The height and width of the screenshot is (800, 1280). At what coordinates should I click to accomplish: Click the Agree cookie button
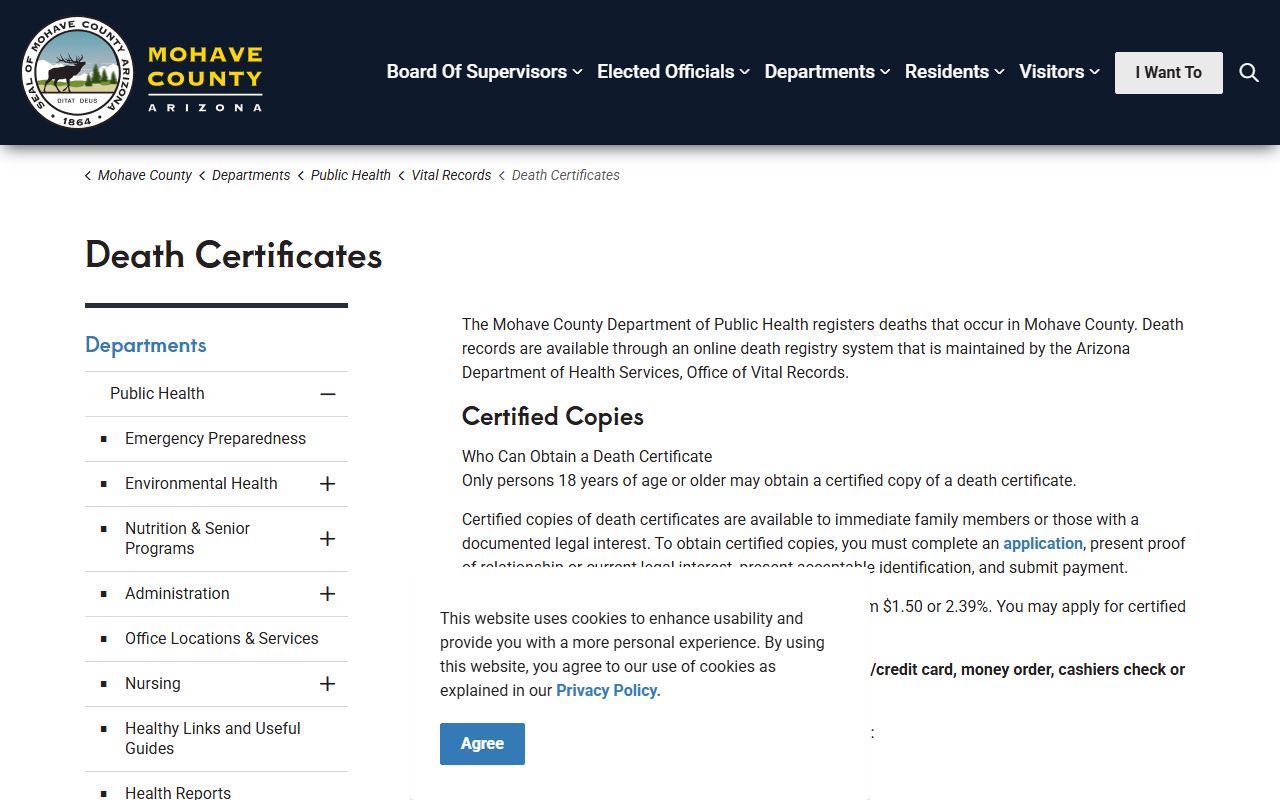point(482,744)
